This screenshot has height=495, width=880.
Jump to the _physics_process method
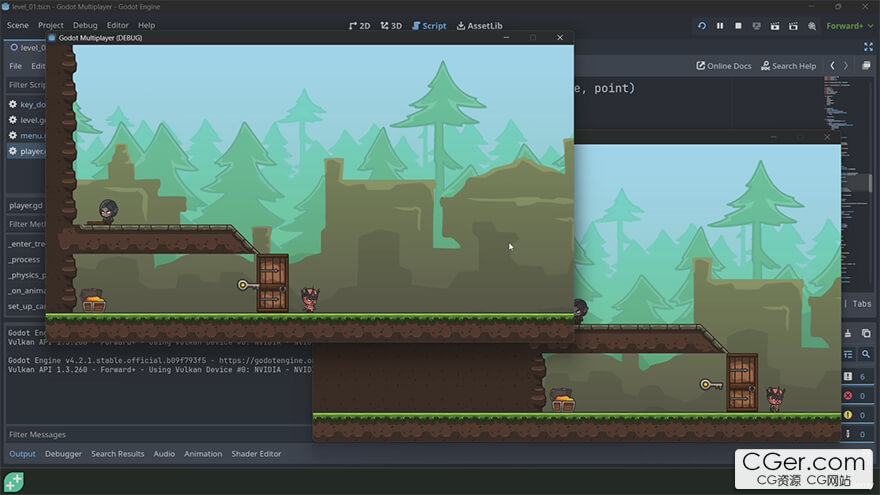pos(26,276)
